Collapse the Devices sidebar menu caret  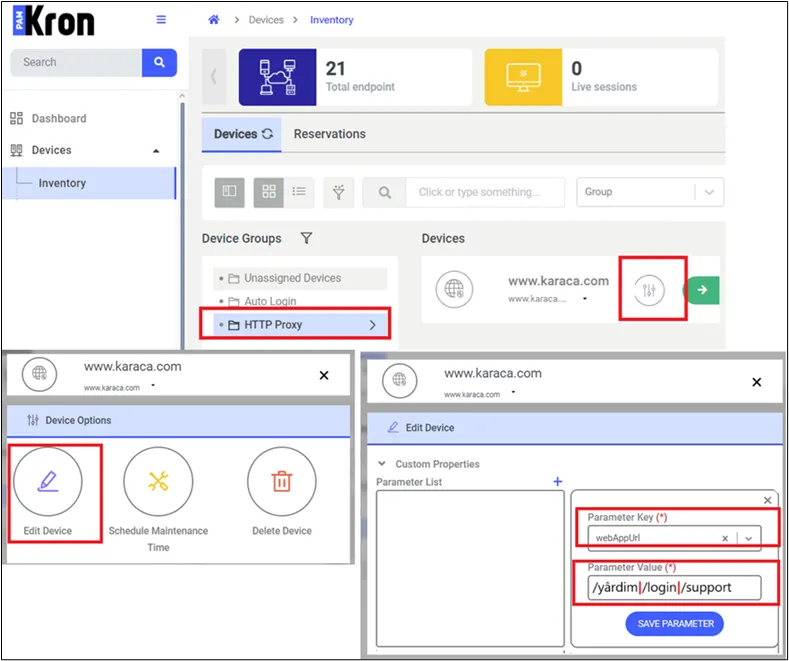(156, 150)
